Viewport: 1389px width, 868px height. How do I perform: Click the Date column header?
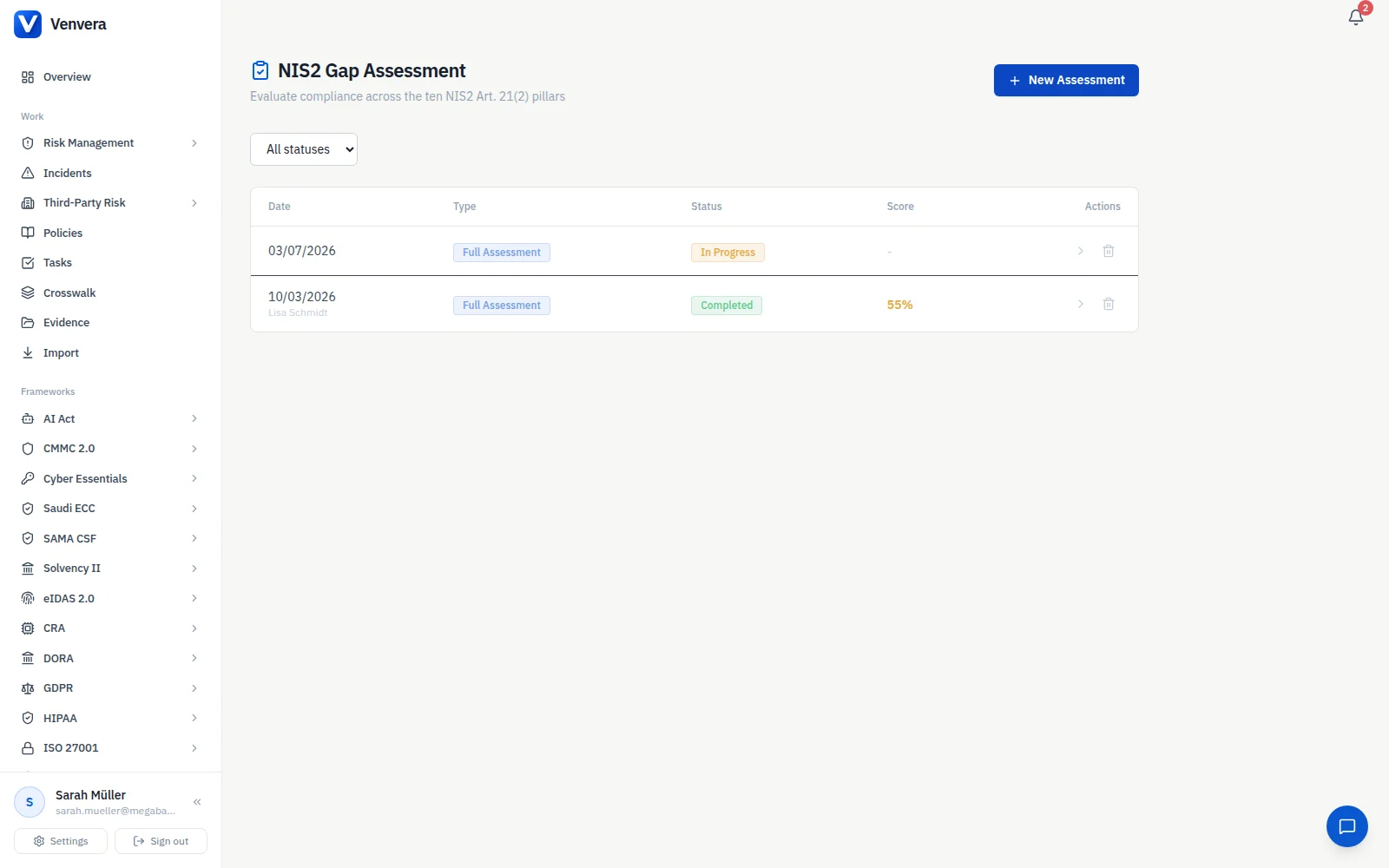(x=280, y=207)
